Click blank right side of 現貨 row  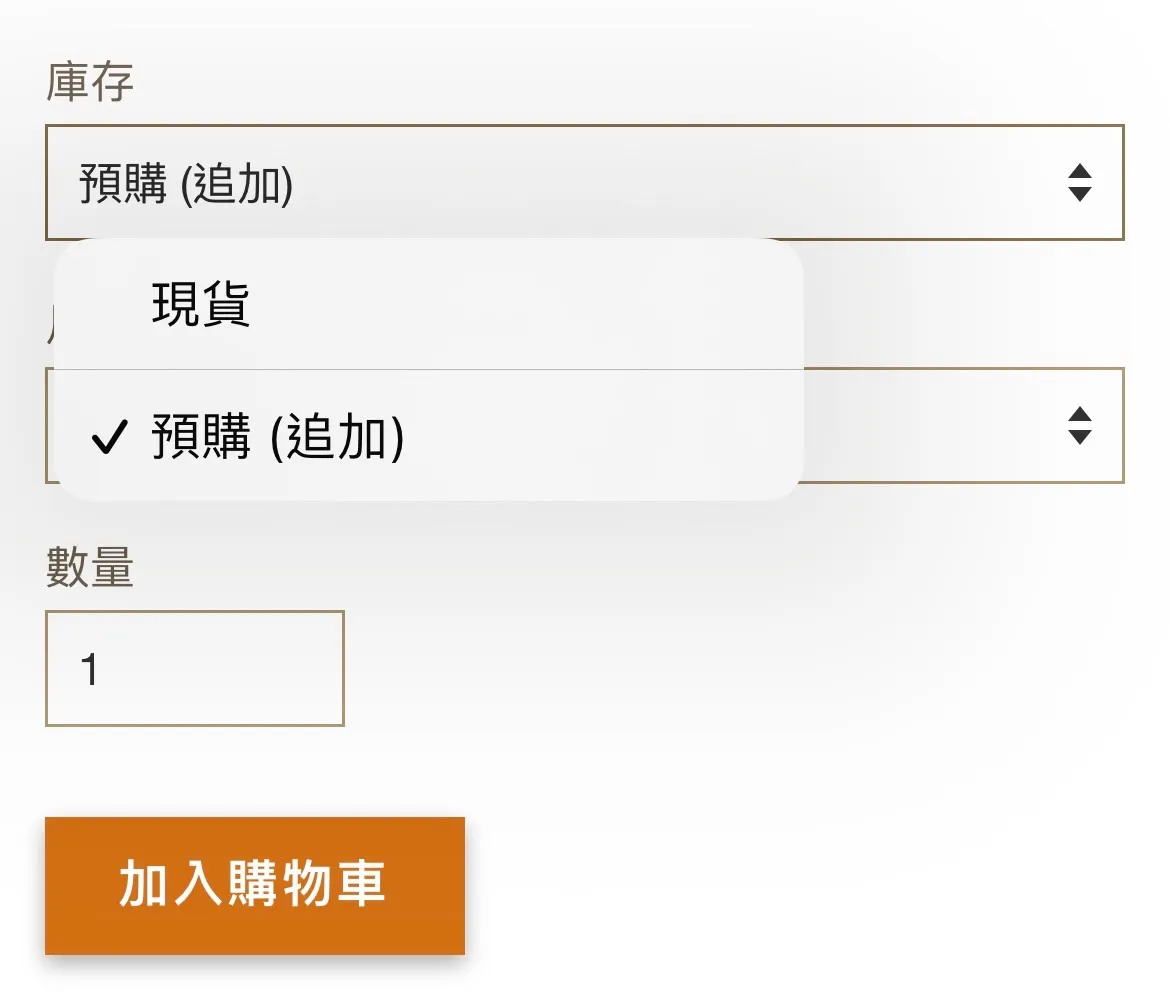[x=600, y=305]
